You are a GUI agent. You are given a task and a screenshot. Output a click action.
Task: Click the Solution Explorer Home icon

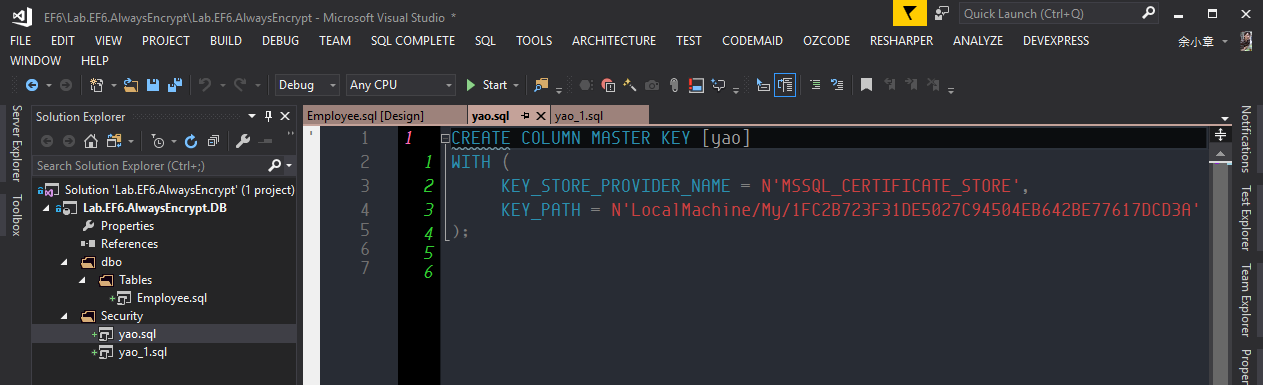click(x=91, y=141)
